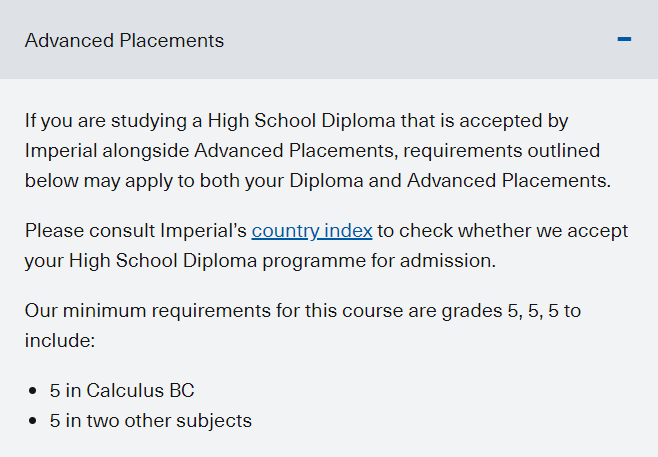This screenshot has height=457, width=658.
Task: Collapse the section with the minus icon
Action: pos(624,40)
